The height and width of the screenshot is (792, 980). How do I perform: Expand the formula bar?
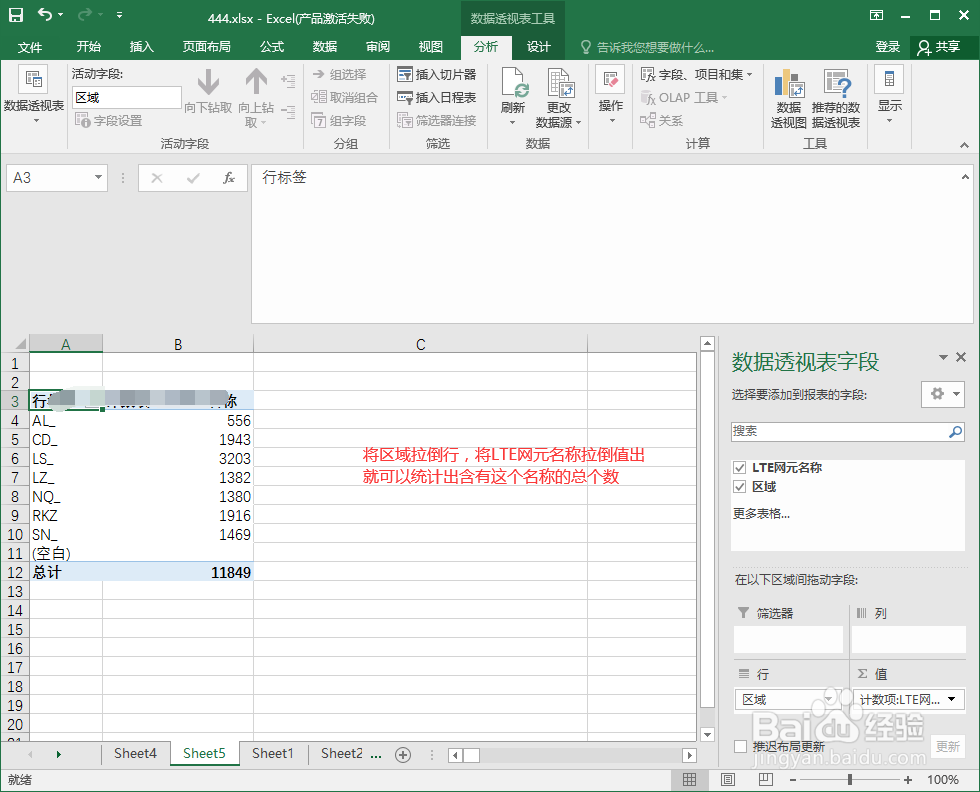pos(966,178)
